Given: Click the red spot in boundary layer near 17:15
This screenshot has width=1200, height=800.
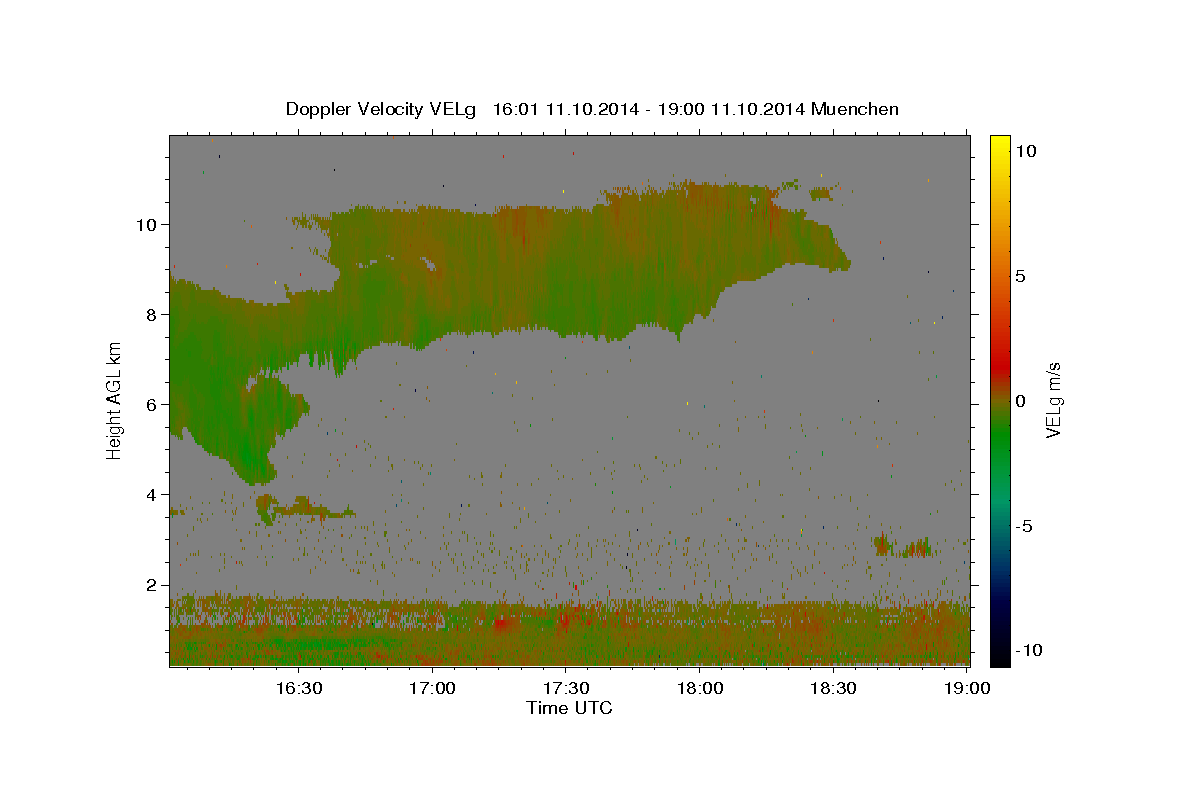Looking at the screenshot, I should tap(503, 623).
